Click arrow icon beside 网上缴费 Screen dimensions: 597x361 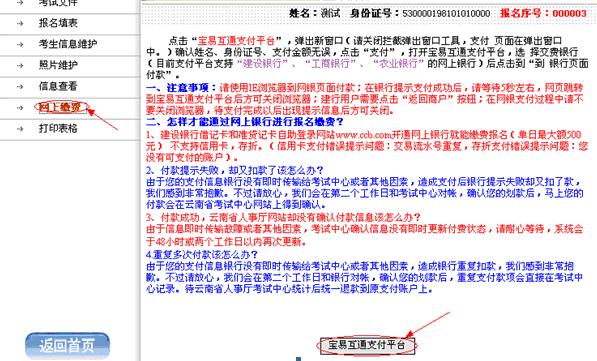[x=20, y=108]
